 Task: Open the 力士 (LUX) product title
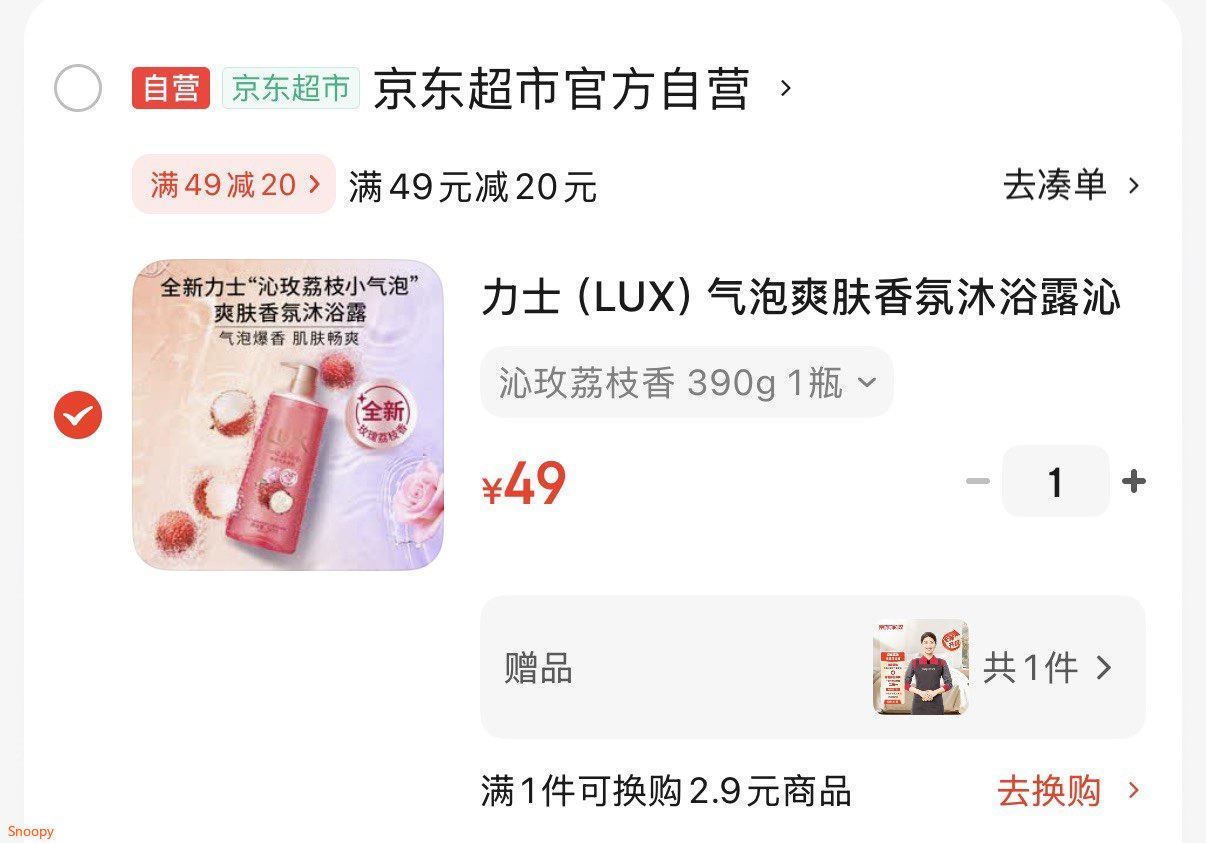click(801, 297)
